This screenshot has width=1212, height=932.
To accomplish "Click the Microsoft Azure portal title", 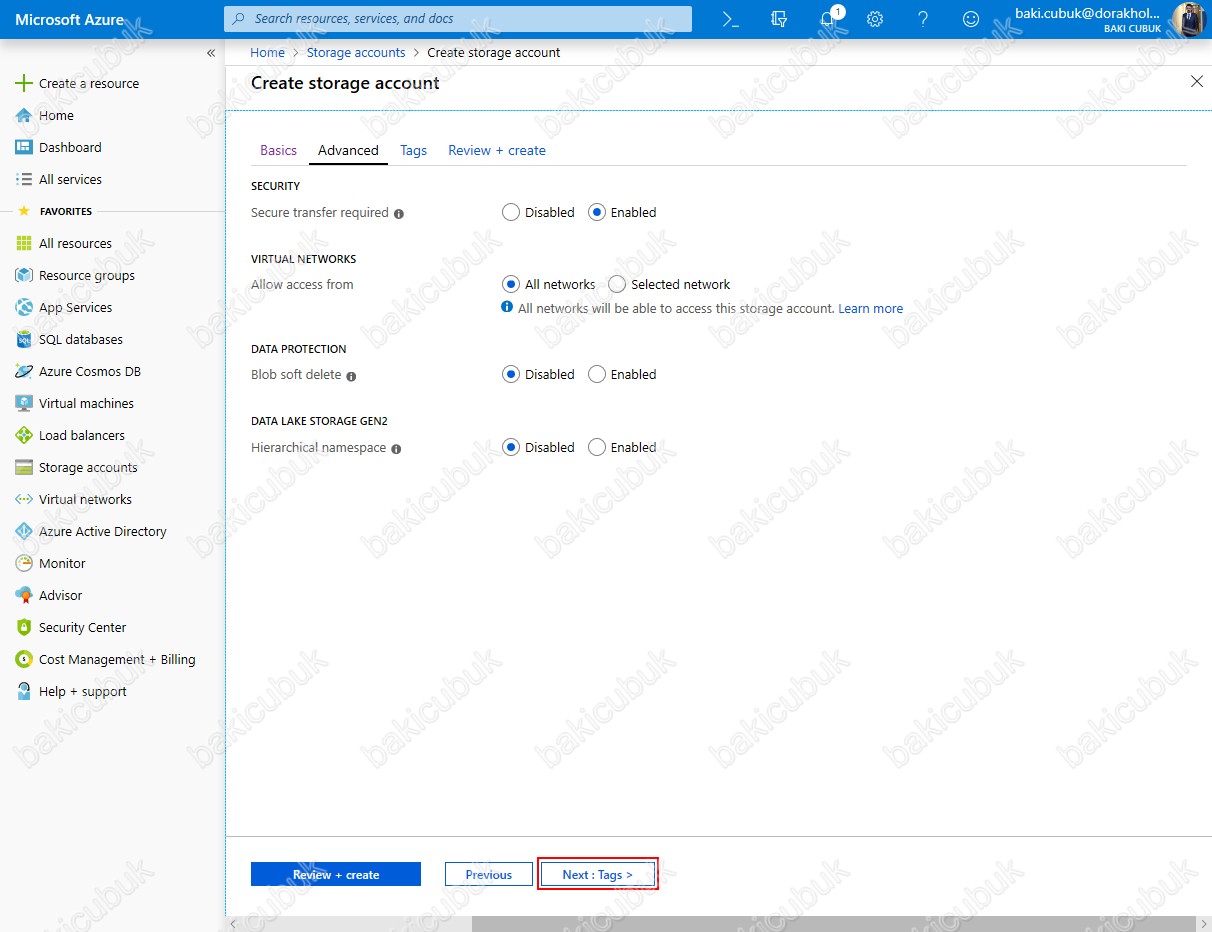I will [x=70, y=19].
